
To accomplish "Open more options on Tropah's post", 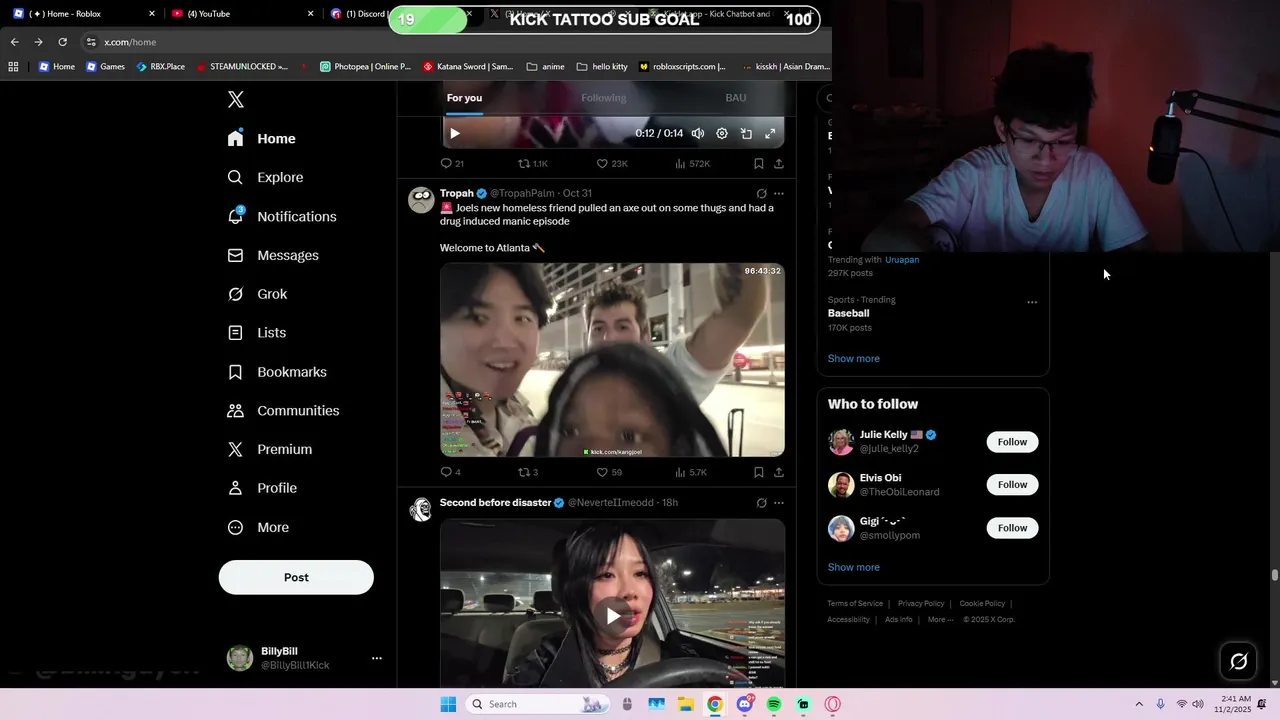I will pos(779,194).
